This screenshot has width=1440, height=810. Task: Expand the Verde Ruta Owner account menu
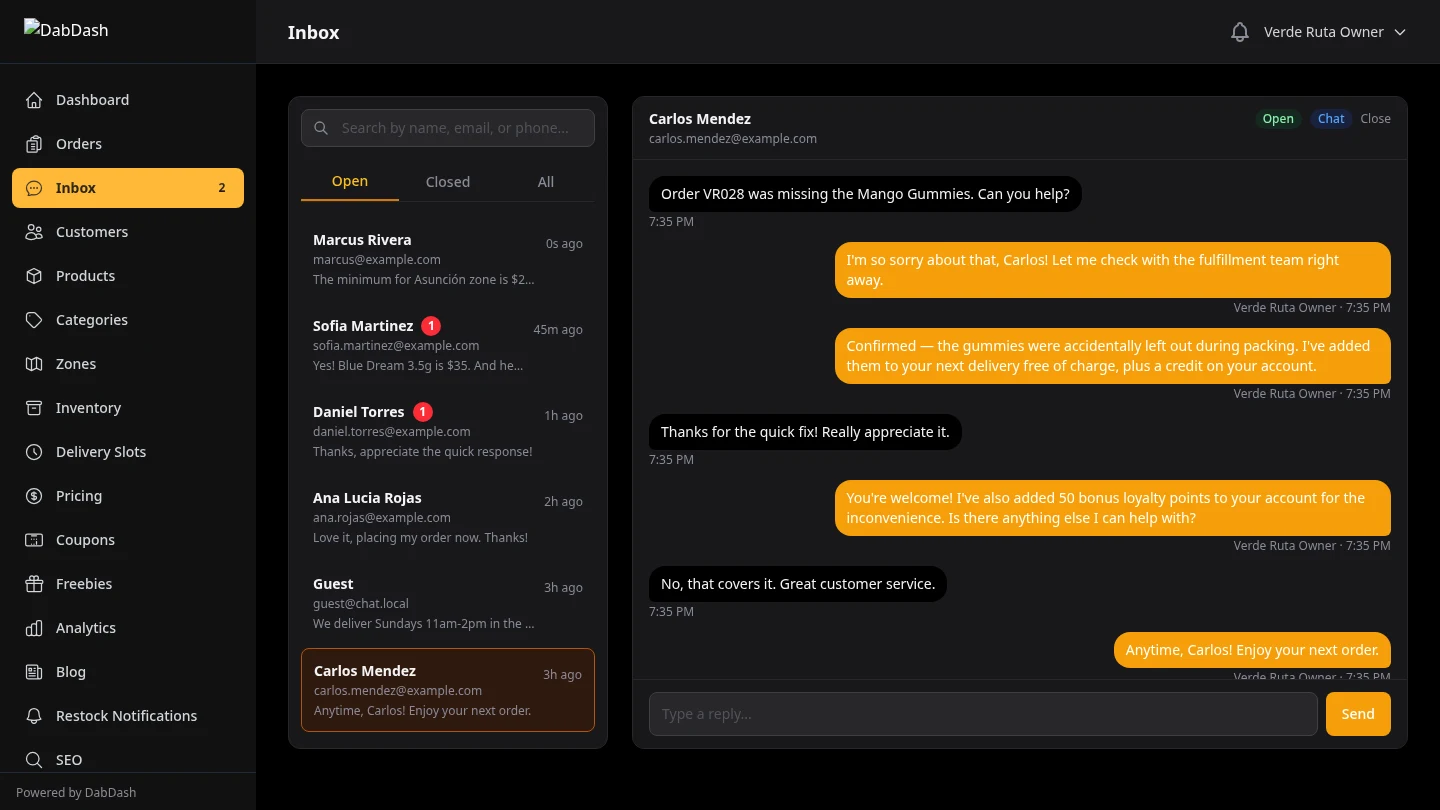pyautogui.click(x=1335, y=31)
